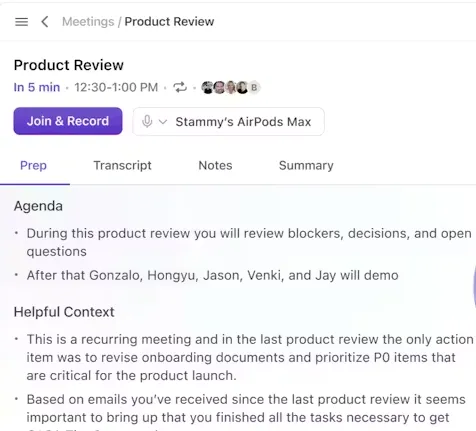476x431 pixels.
Task: Open Stammy's AirPods Max device selector
Action: pyautogui.click(x=228, y=121)
